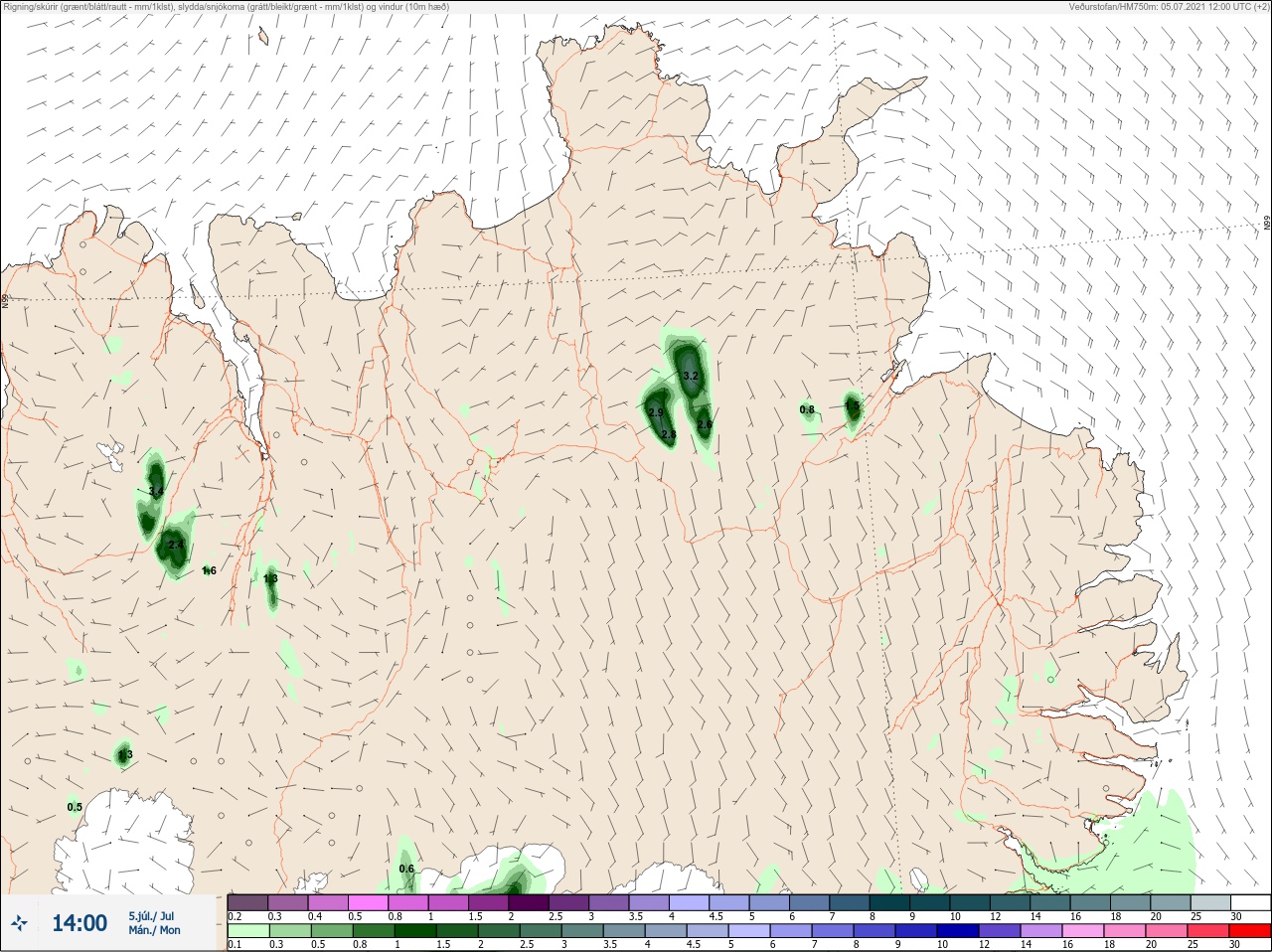1272x952 pixels.
Task: Click the palest green first rain legend swatch
Action: pyautogui.click(x=247, y=931)
